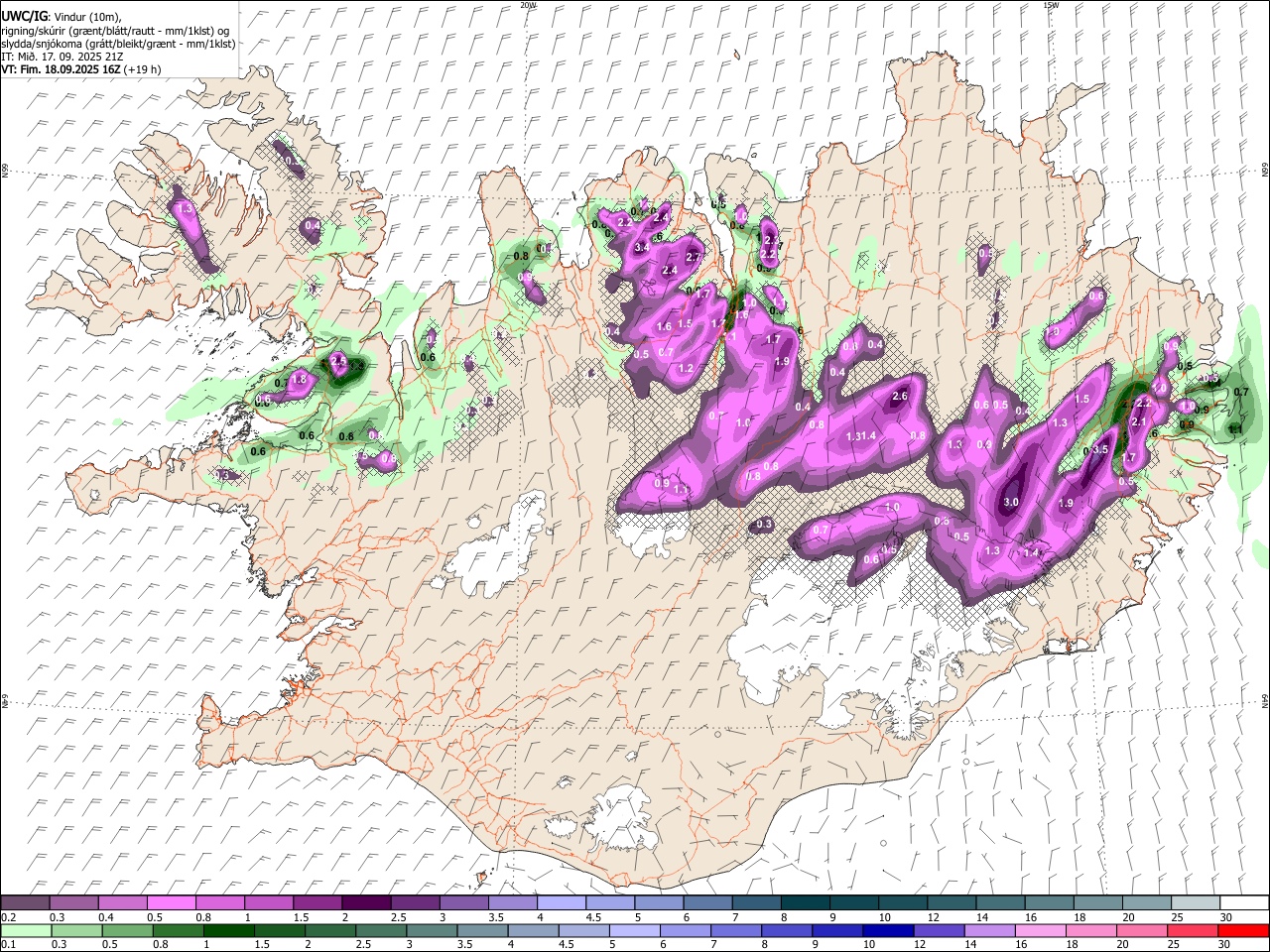
Task: Click the '2.6' peak's neighbor value '1.31.4'
Action: coord(861,436)
